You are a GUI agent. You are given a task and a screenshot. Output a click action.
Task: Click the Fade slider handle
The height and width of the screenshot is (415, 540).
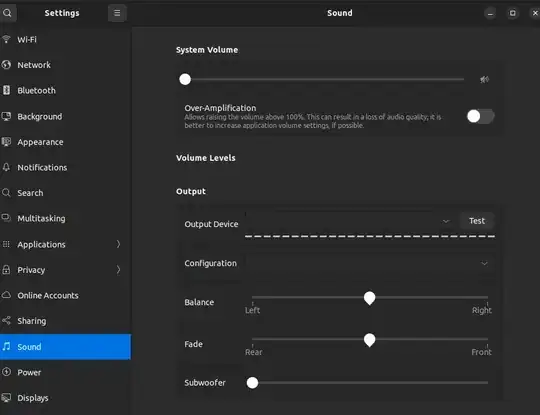[x=370, y=340]
